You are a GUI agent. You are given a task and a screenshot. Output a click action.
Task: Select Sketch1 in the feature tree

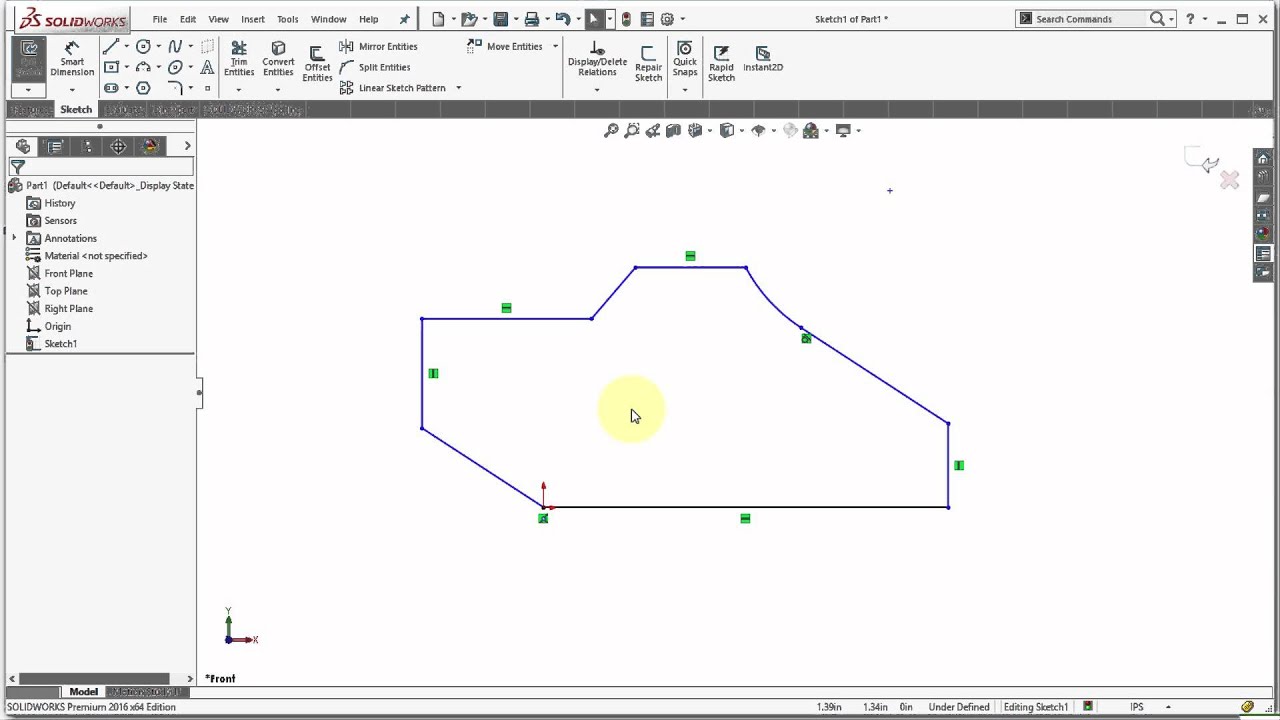pyautogui.click(x=52, y=344)
